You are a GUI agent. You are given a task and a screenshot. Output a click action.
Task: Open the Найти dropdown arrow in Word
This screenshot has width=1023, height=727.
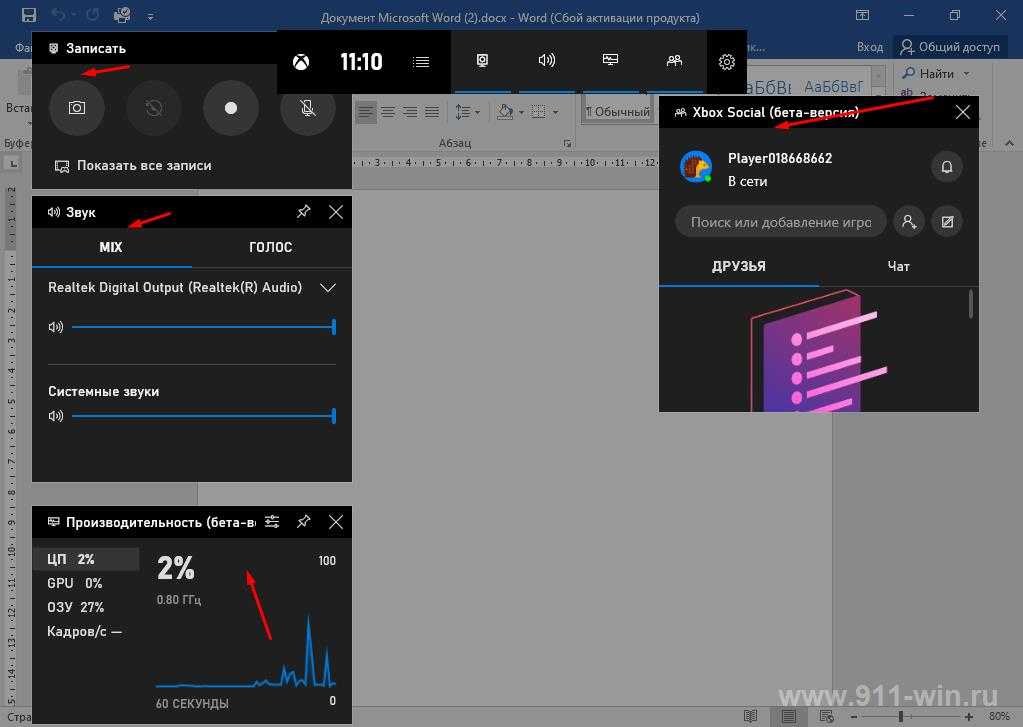[x=967, y=74]
